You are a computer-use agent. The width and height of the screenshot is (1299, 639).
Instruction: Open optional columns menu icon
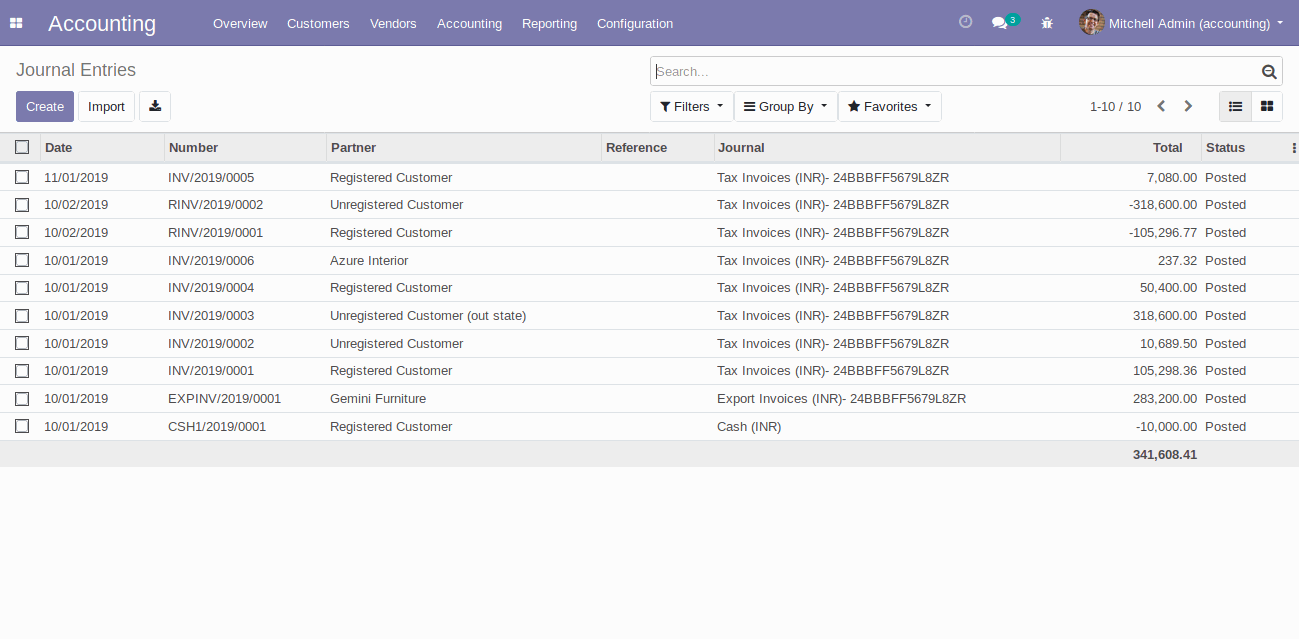[1294, 148]
